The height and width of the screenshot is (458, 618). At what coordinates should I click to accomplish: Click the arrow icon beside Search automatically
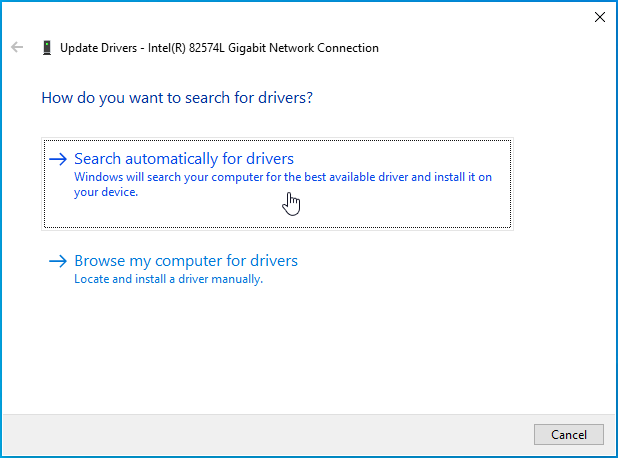[59, 159]
